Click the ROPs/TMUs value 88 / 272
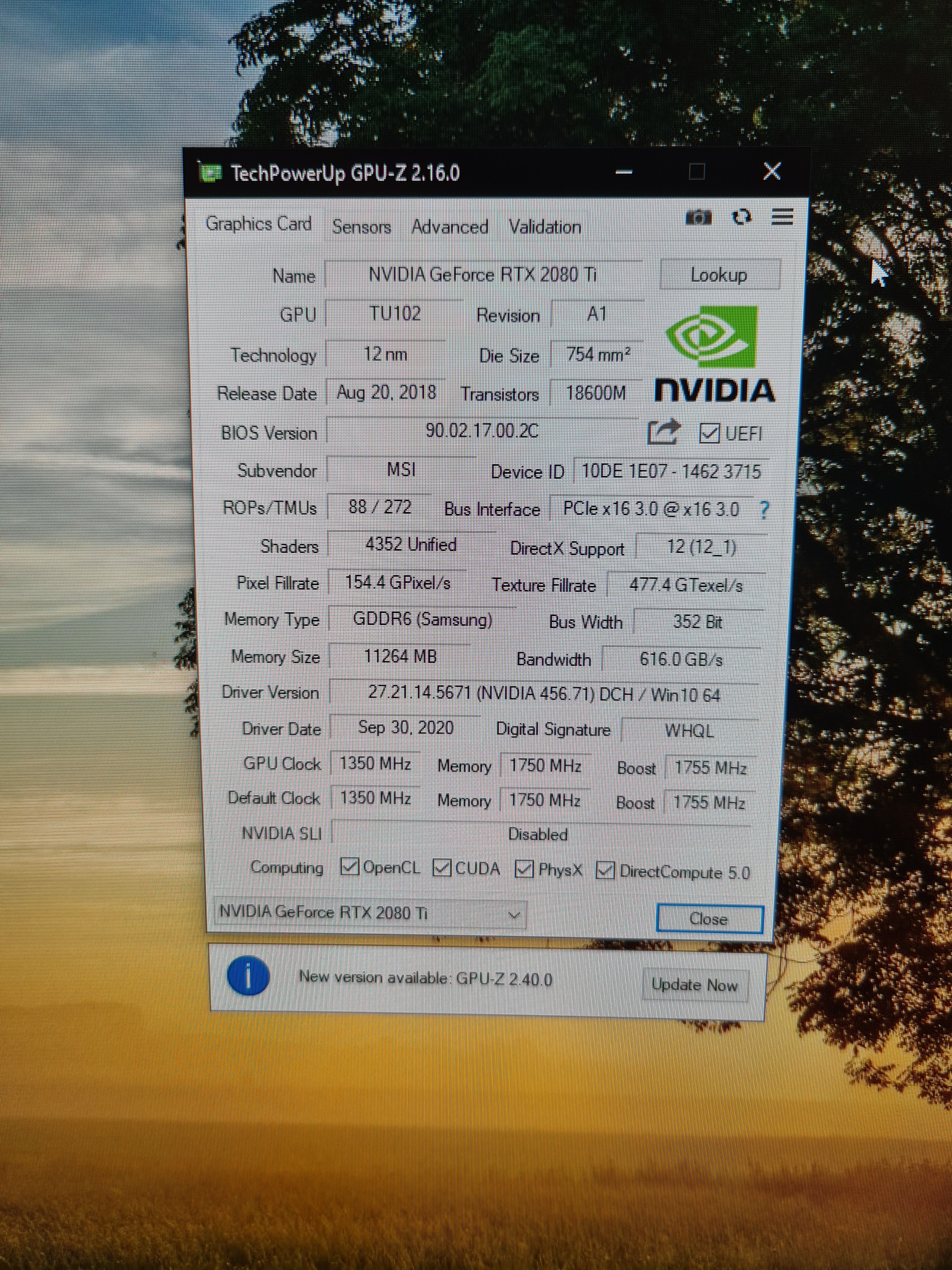952x1270 pixels. 379,507
